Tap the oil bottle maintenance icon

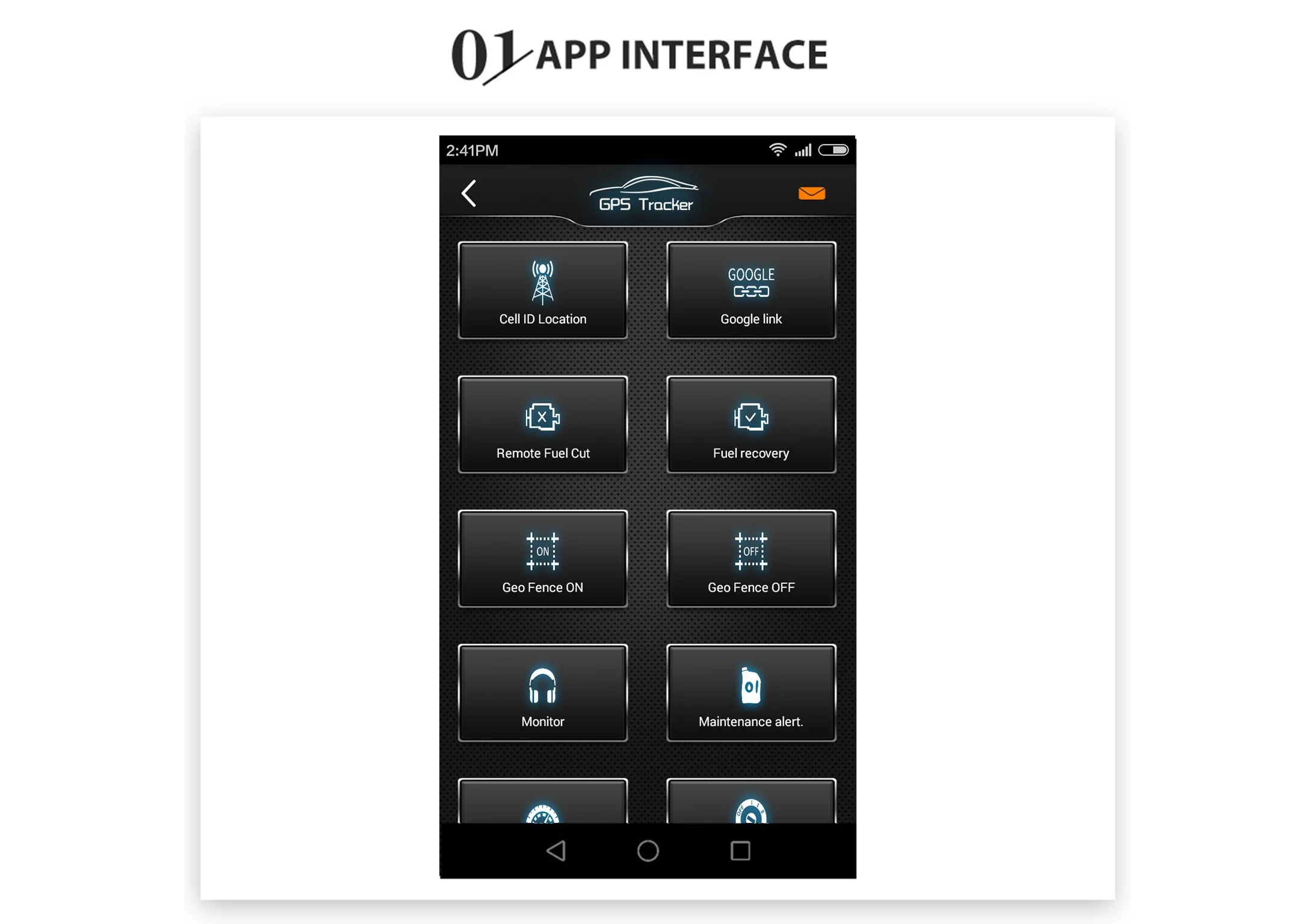click(x=750, y=686)
